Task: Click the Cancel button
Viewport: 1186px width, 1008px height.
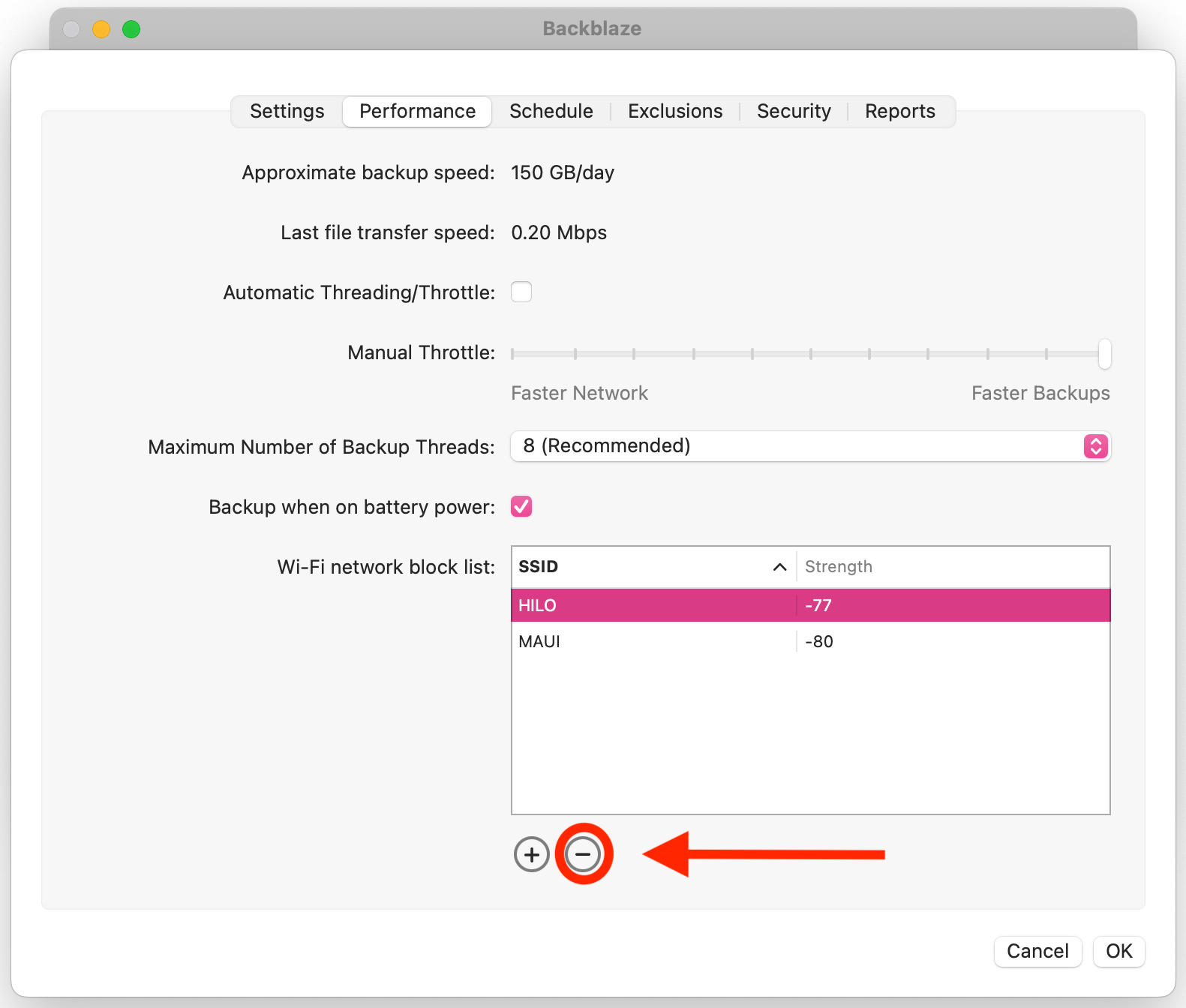Action: 1037,951
